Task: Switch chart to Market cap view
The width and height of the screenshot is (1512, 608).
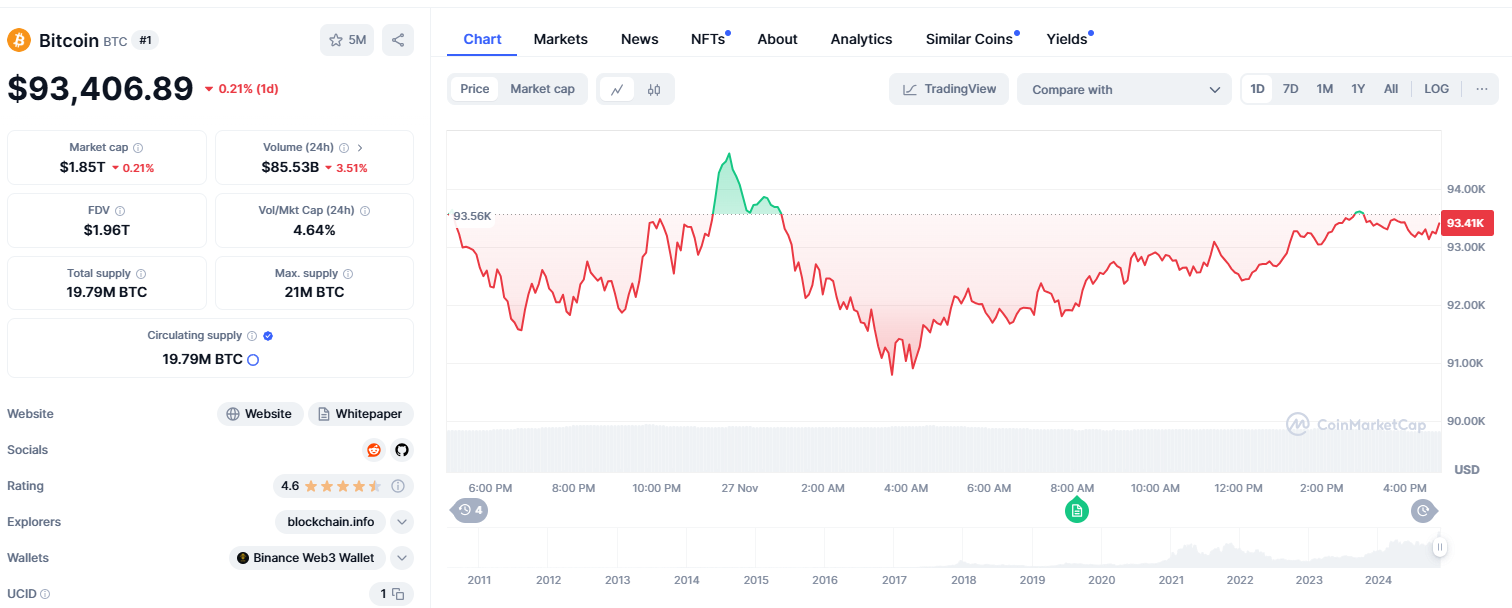Action: pyautogui.click(x=542, y=89)
